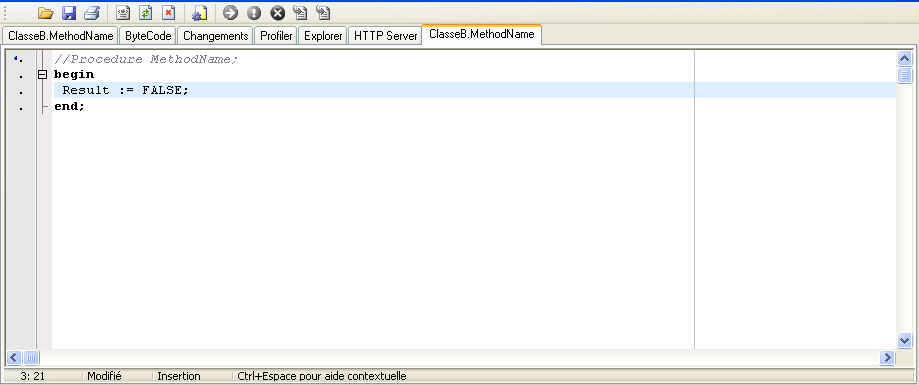Click the Insertion mode status entry
This screenshot has height=385, width=919.
(179, 376)
